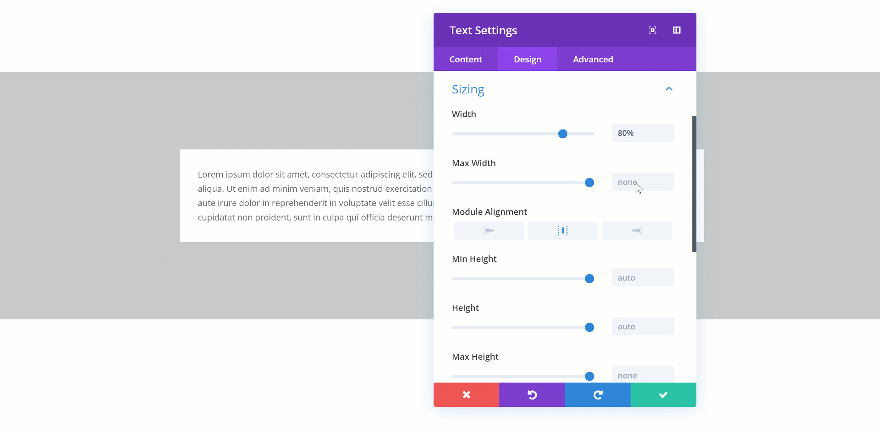This screenshot has height=432, width=880.
Task: Click the Height slider handle
Action: 590,327
